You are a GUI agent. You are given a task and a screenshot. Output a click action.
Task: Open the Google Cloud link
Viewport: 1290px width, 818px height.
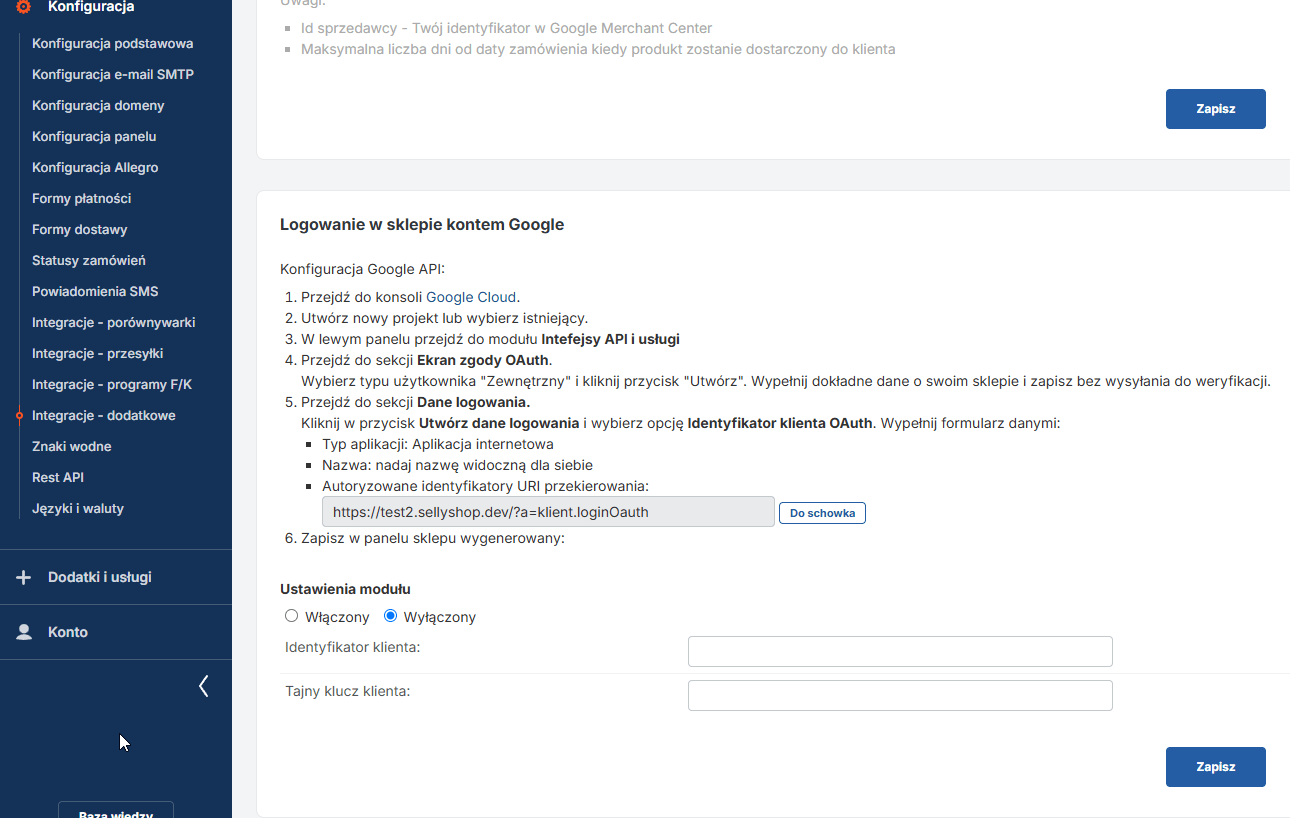tap(471, 297)
